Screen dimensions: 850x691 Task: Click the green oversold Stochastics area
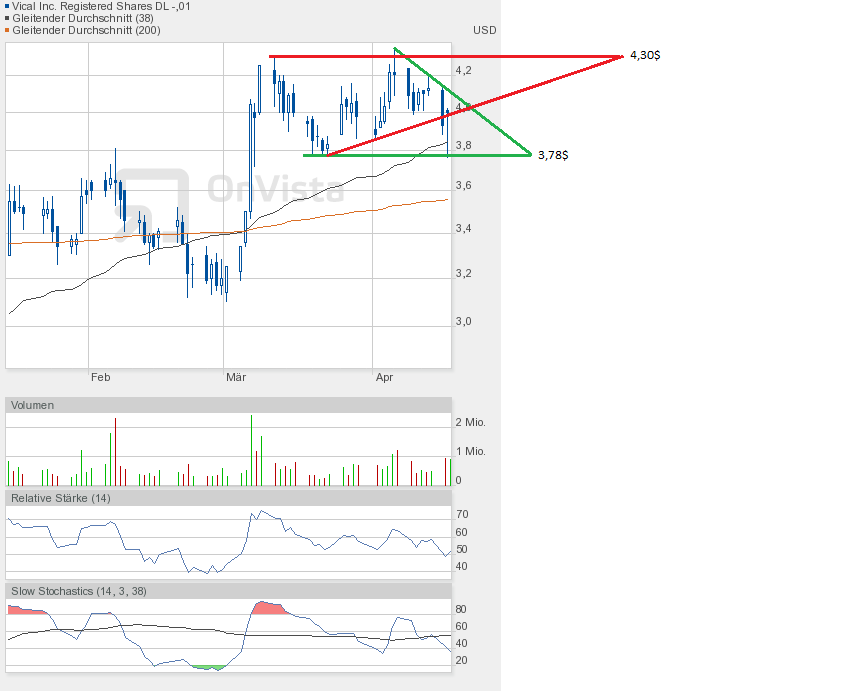pyautogui.click(x=209, y=668)
